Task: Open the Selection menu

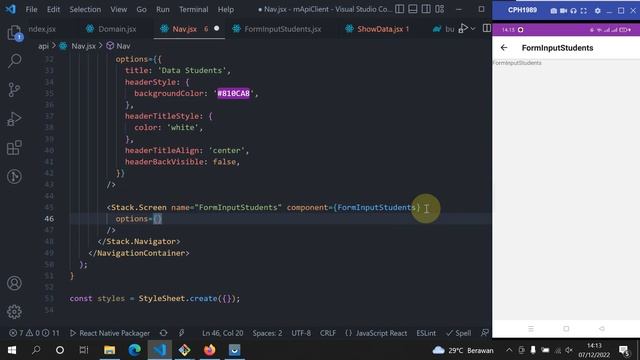Action: tap(85, 9)
